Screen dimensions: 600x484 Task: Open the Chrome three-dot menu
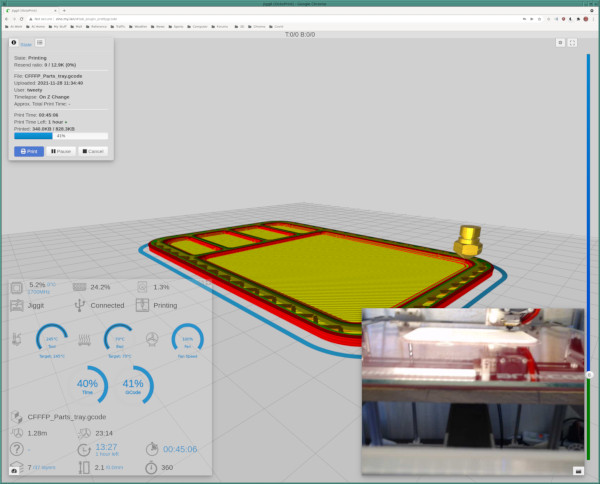pos(593,19)
